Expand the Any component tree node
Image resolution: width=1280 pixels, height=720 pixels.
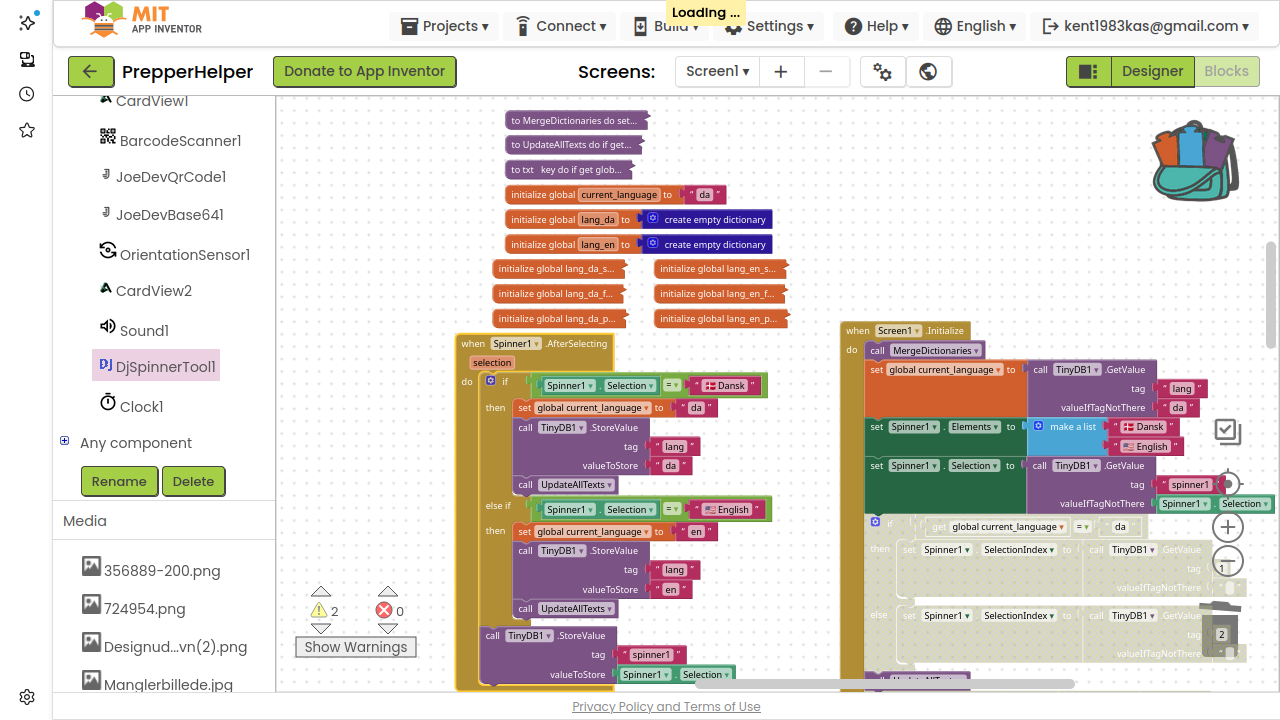[65, 441]
